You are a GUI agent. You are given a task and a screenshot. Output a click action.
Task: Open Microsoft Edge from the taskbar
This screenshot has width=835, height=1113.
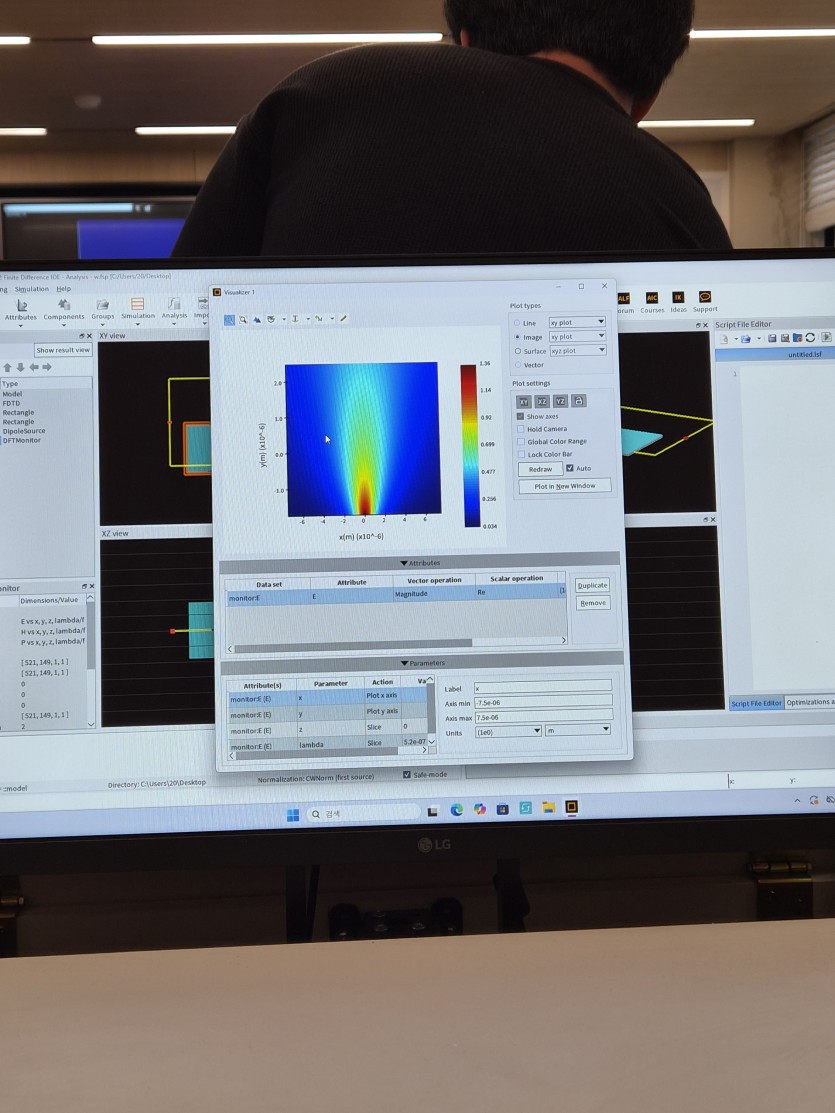[456, 810]
